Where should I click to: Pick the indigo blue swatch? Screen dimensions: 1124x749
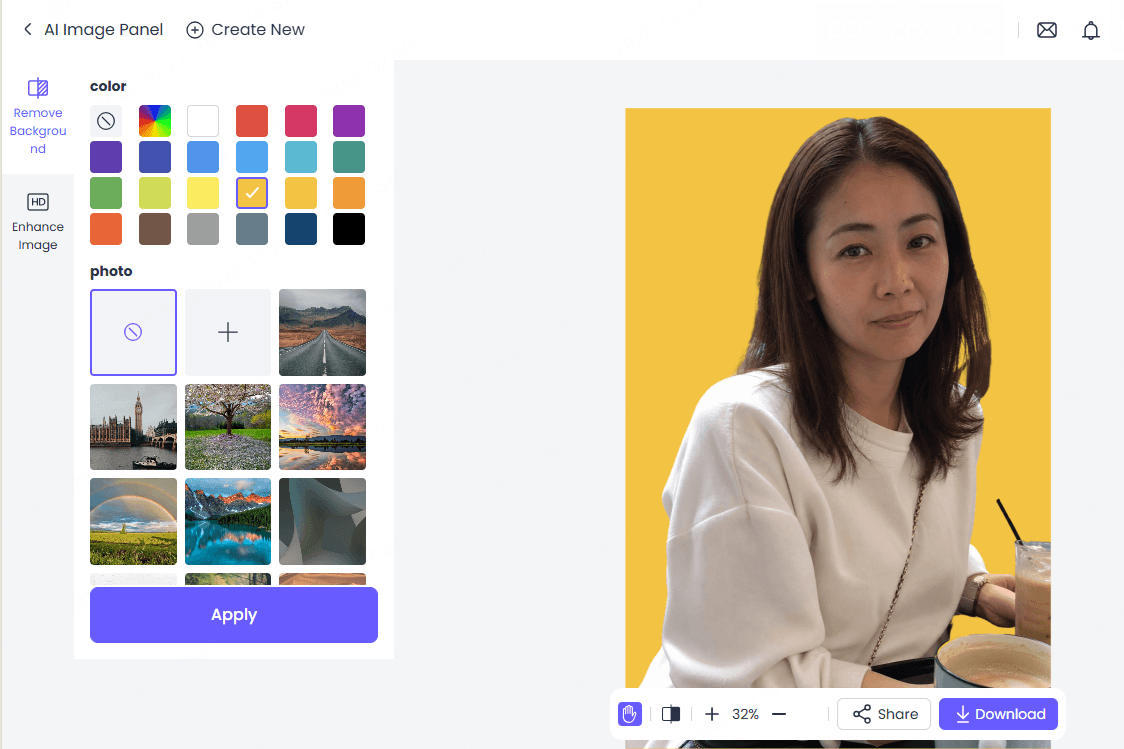click(x=155, y=157)
